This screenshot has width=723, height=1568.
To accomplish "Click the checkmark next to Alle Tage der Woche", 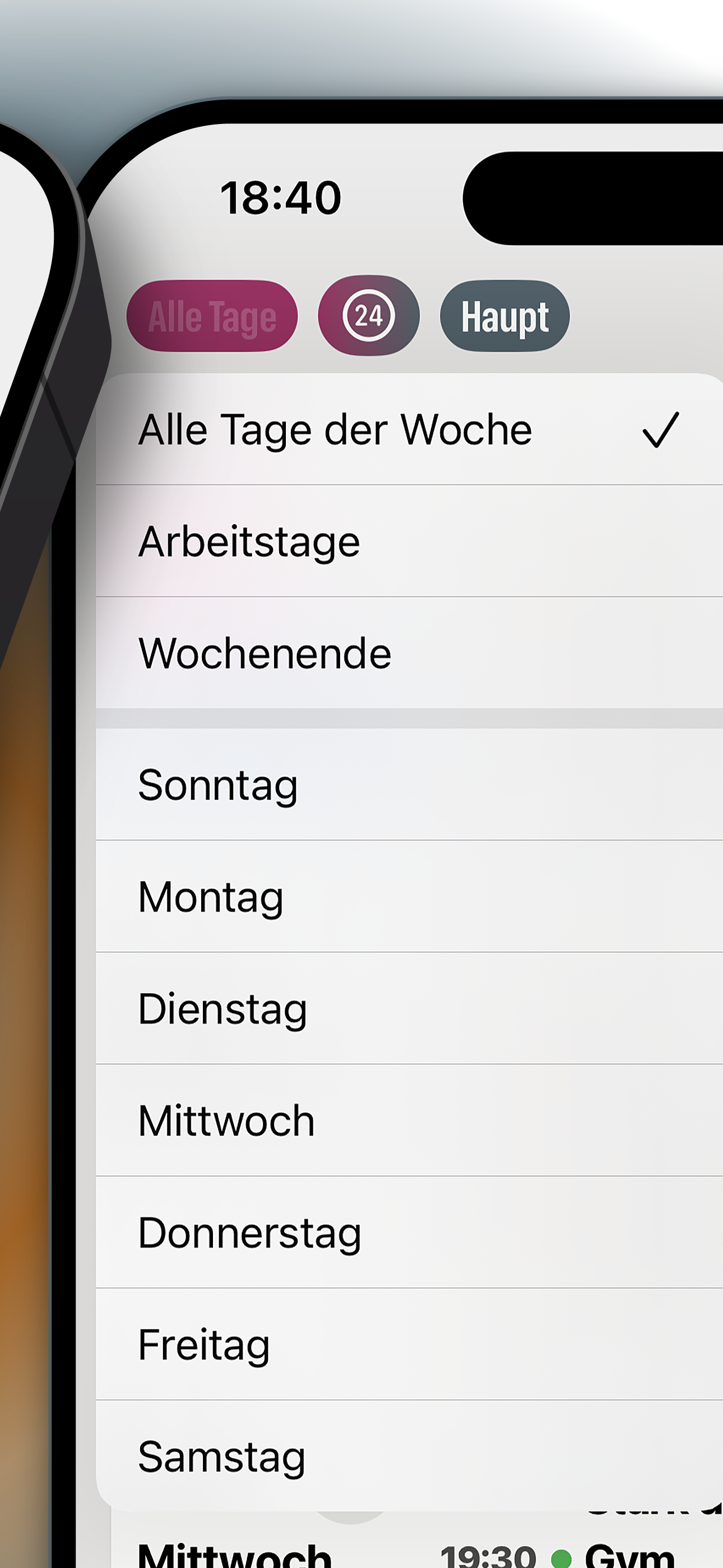I will coord(660,430).
